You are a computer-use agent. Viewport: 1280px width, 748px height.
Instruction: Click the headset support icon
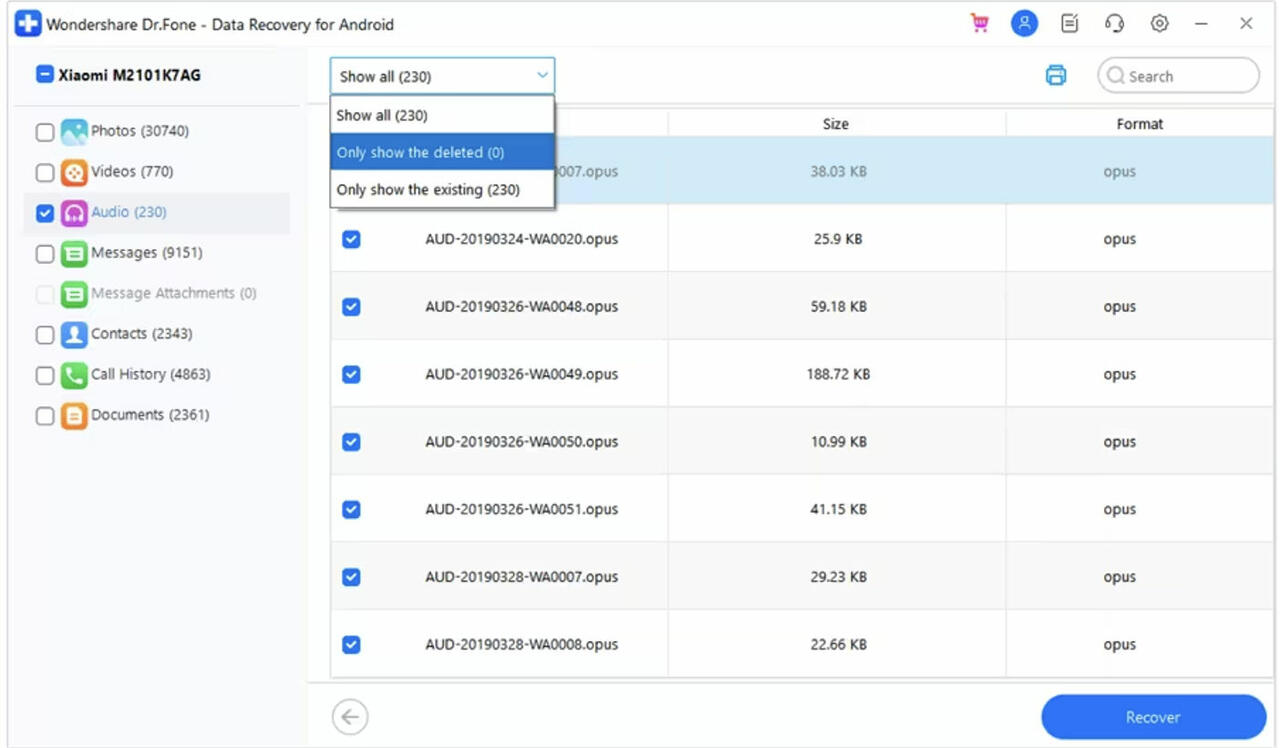coord(1114,24)
